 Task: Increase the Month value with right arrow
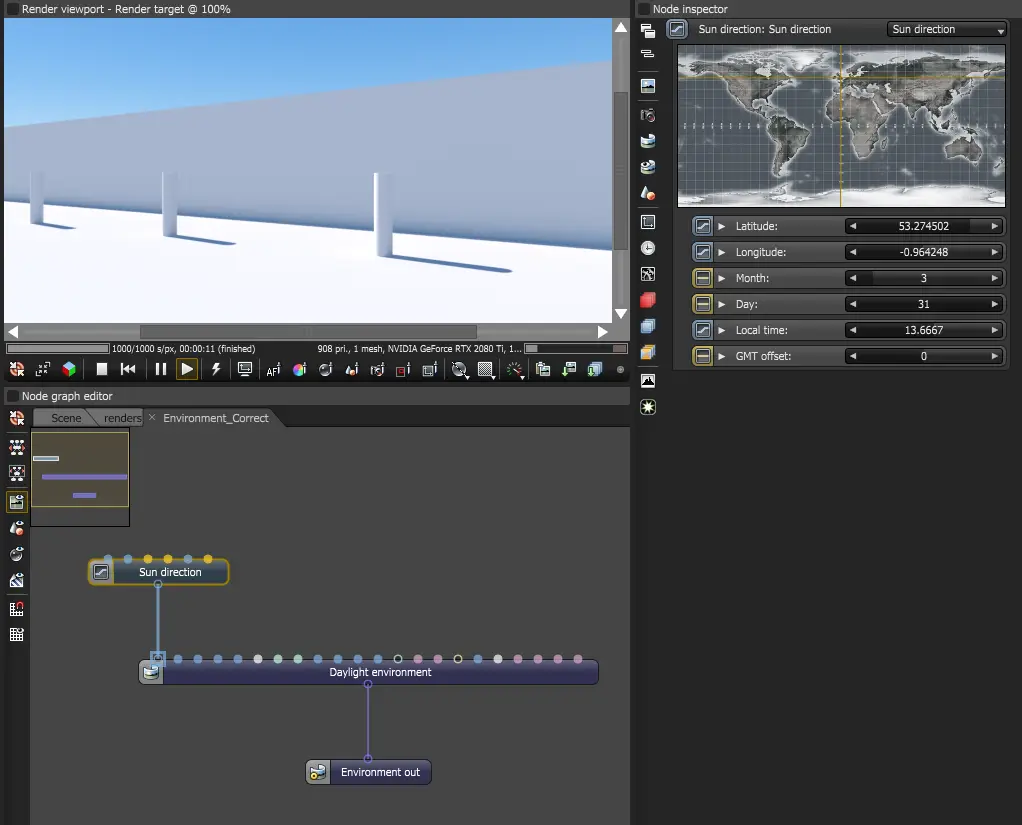pyautogui.click(x=995, y=278)
